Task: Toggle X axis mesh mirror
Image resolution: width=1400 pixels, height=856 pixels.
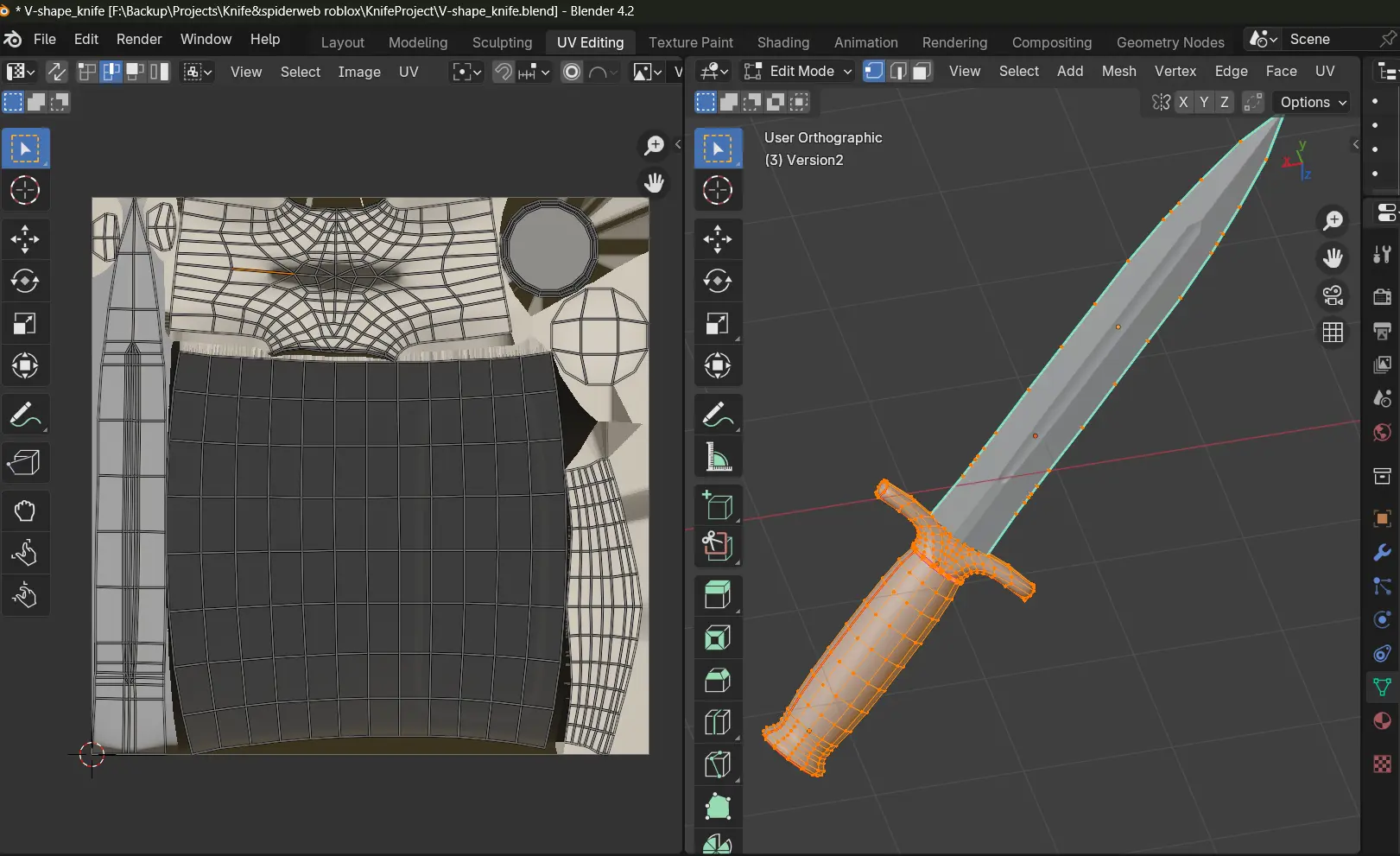Action: tap(1183, 102)
